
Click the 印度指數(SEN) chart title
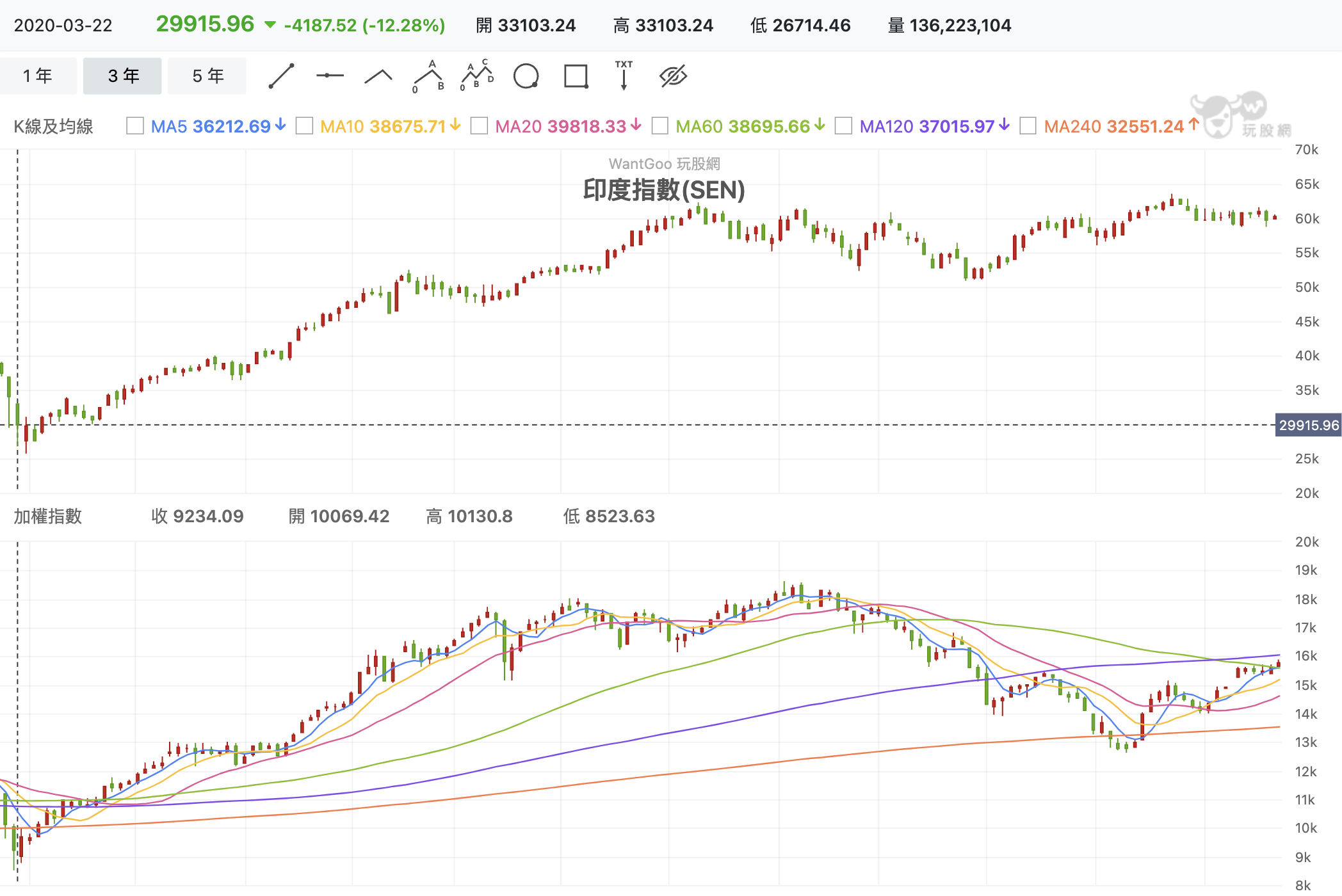point(664,190)
